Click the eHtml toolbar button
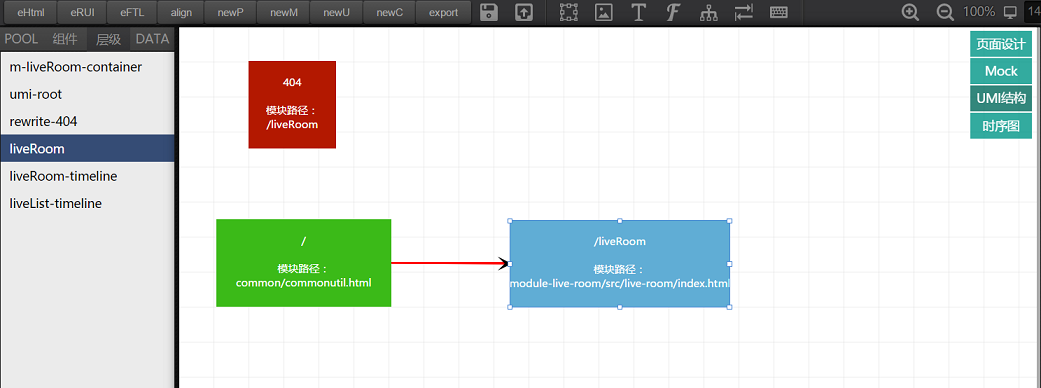 tap(31, 13)
